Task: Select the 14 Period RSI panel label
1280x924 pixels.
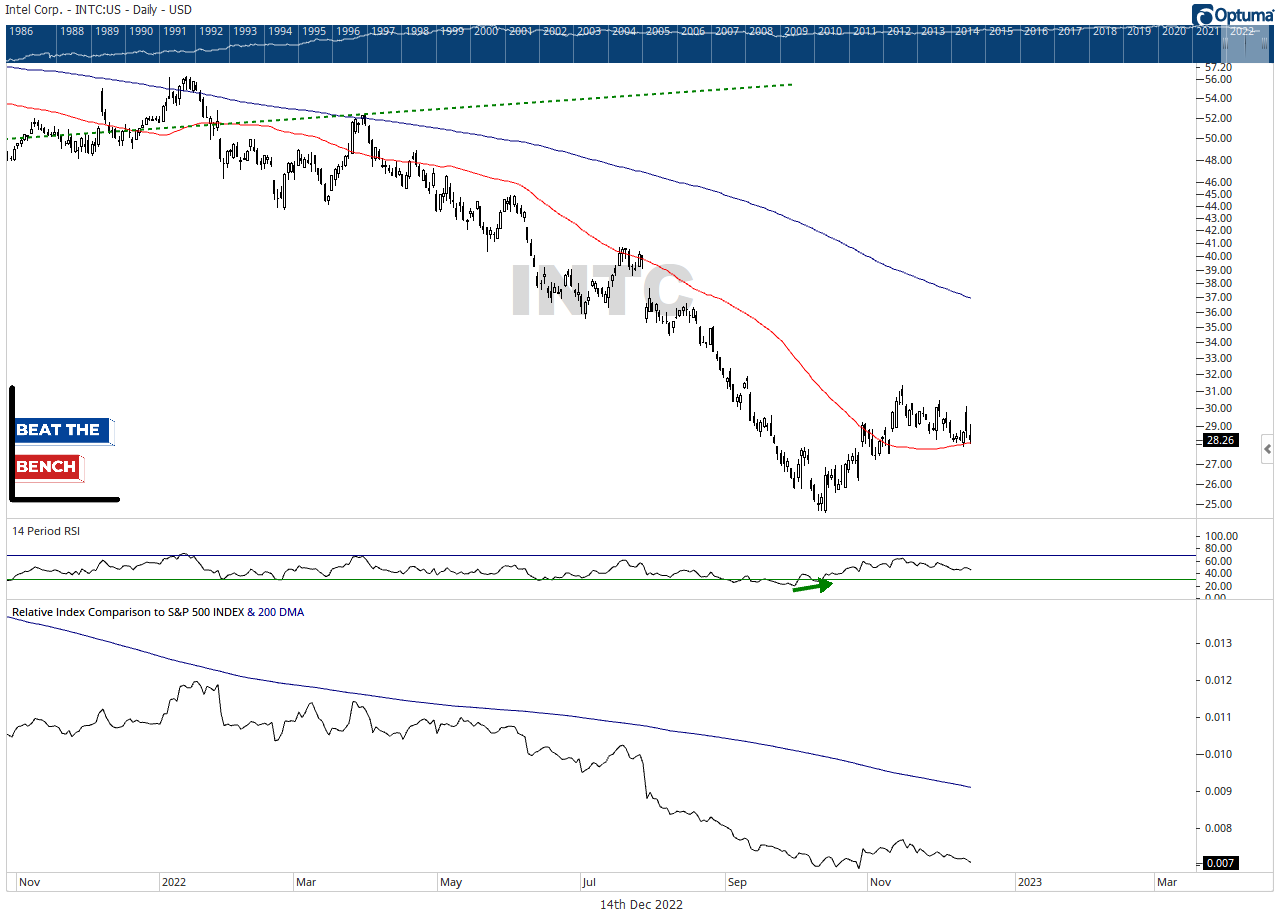Action: point(45,531)
